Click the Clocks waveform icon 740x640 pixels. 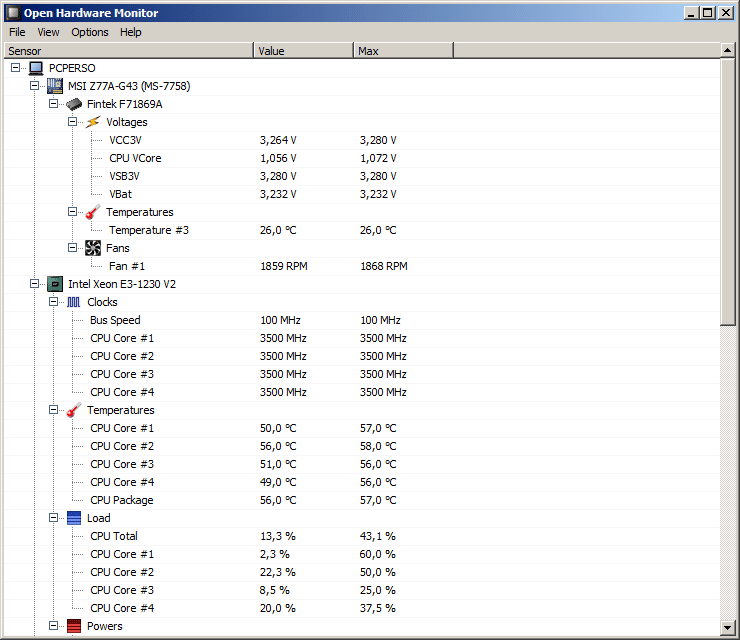[74, 302]
